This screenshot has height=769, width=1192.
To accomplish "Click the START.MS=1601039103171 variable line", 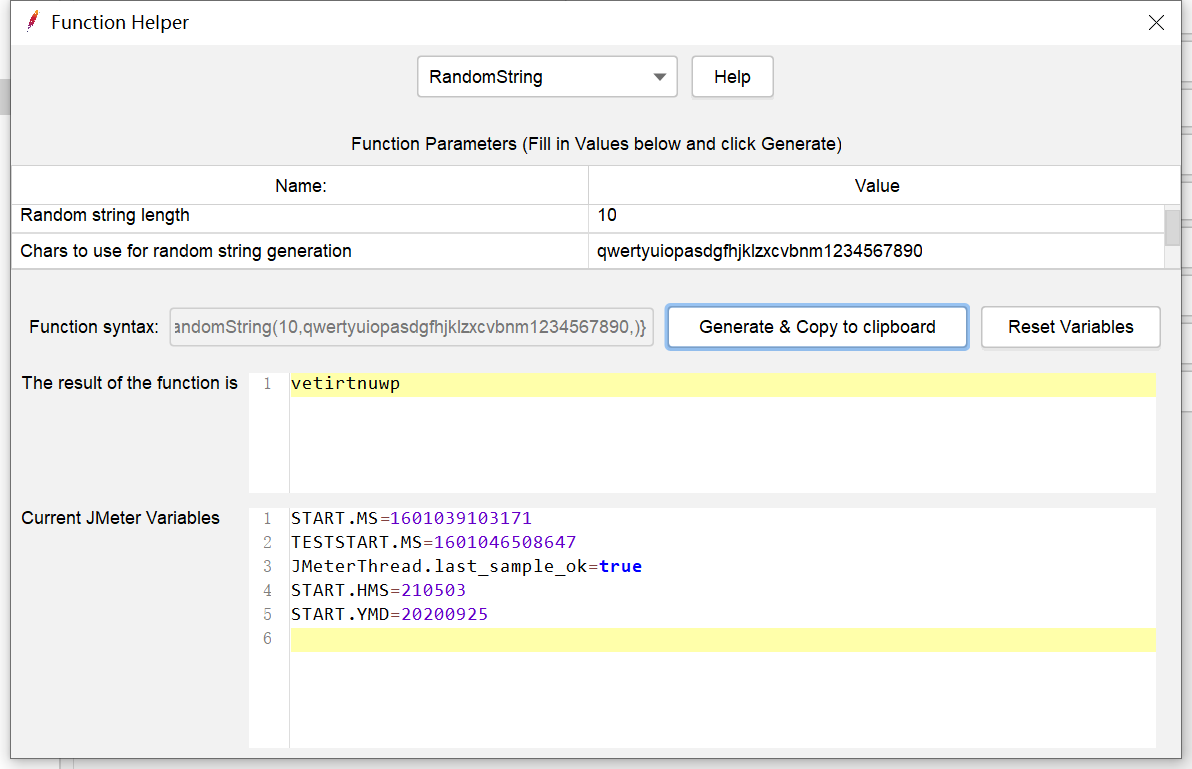I will (x=411, y=518).
